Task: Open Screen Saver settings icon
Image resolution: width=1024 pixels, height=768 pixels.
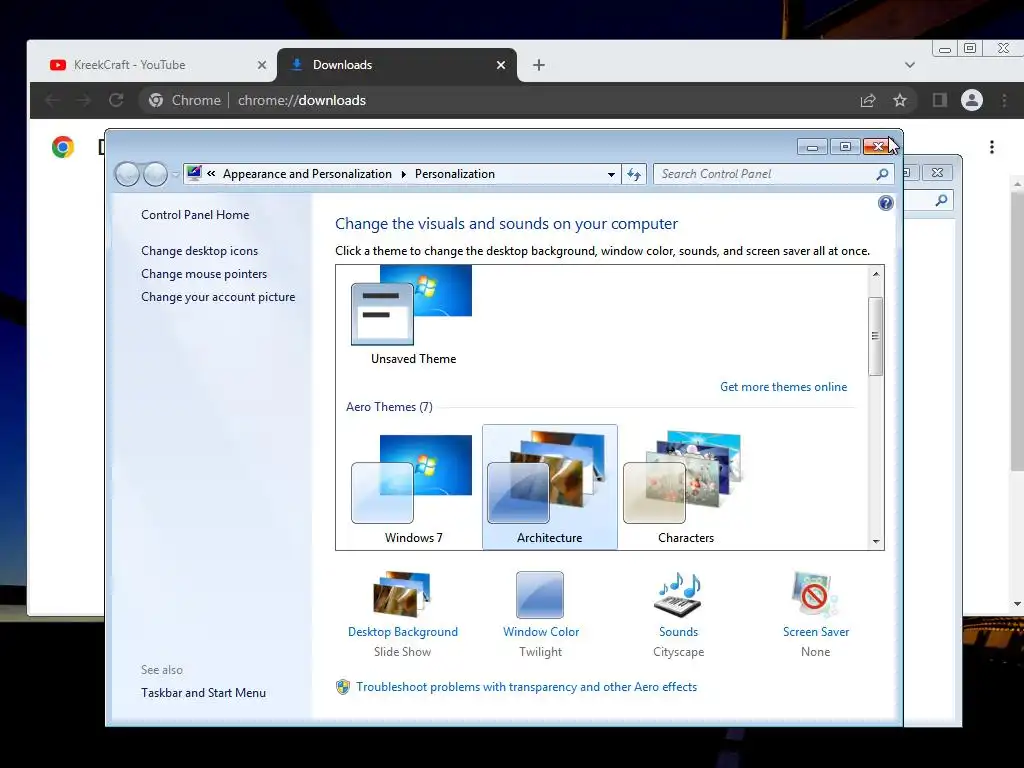Action: (x=815, y=594)
